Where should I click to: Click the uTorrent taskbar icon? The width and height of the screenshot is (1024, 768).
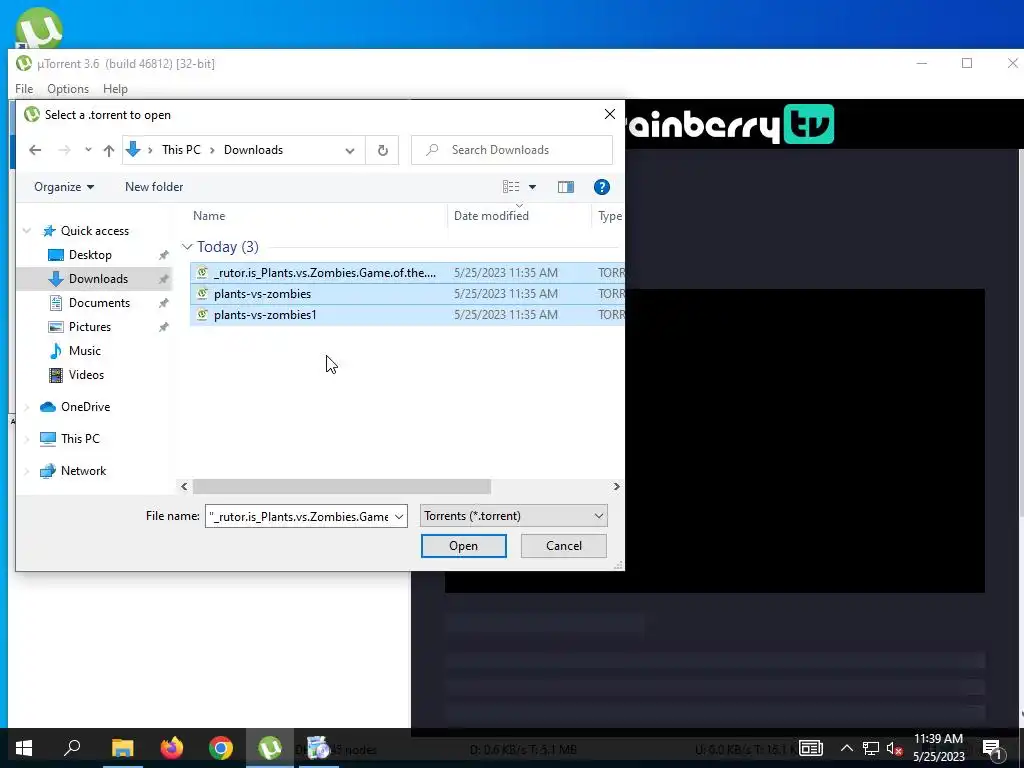[270, 748]
